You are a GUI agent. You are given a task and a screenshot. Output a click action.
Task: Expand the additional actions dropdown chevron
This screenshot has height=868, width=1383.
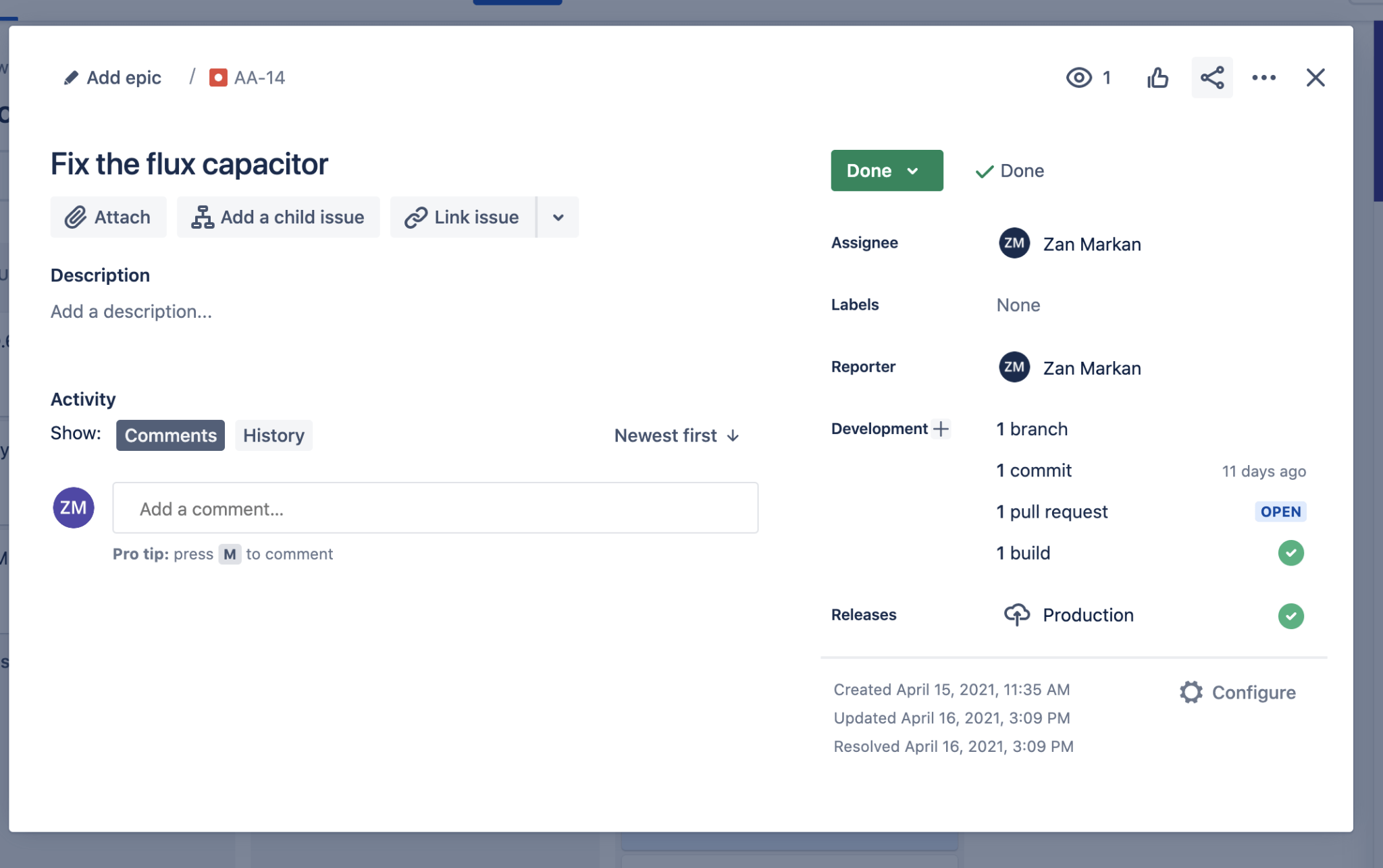pyautogui.click(x=558, y=217)
